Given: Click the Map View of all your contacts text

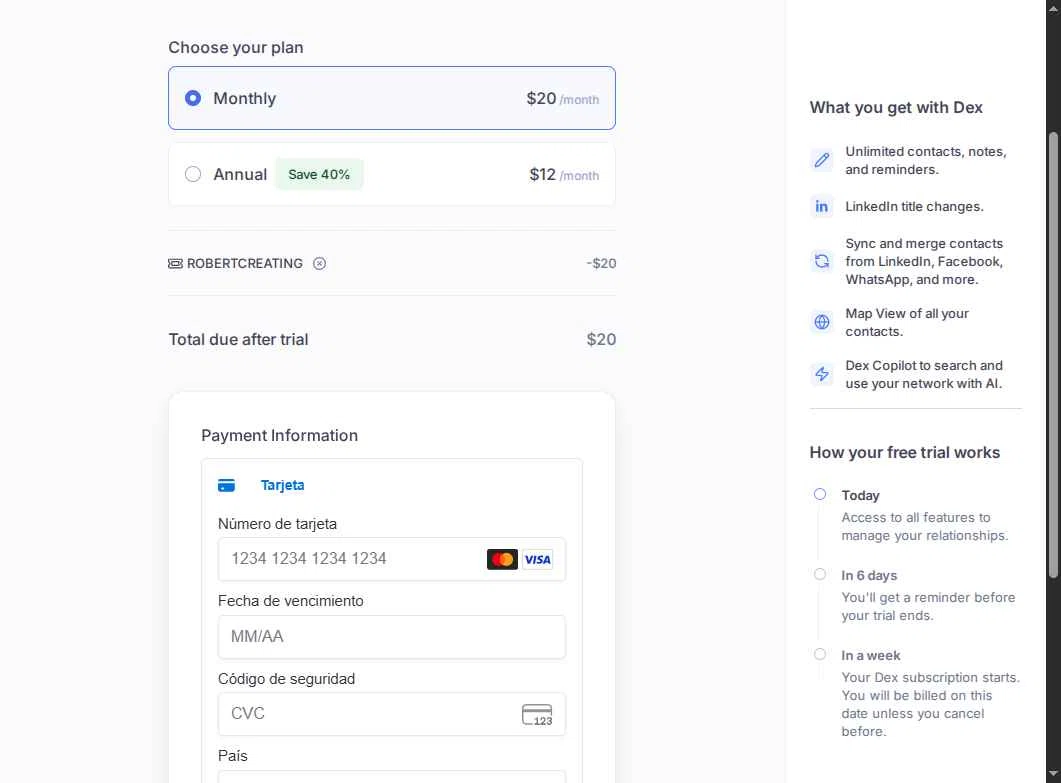Looking at the screenshot, I should click(907, 322).
